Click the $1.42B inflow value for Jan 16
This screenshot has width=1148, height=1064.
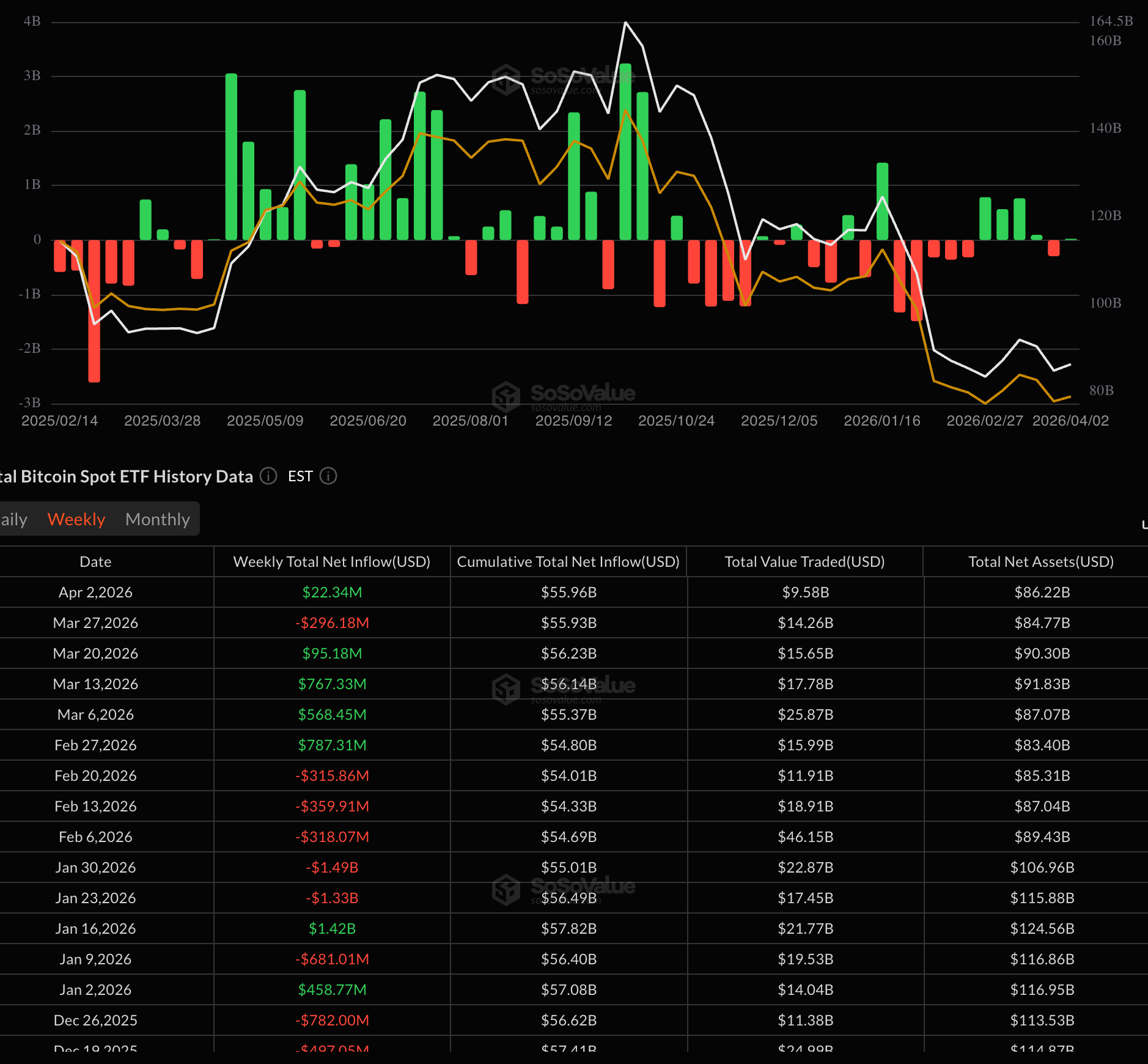[332, 929]
